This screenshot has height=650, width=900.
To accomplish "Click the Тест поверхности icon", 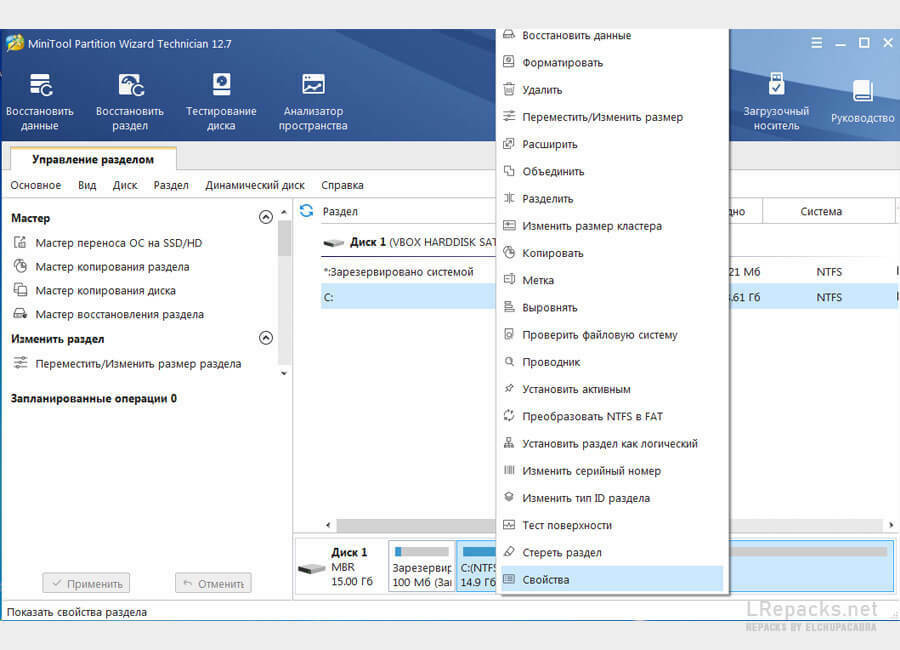I will 509,524.
